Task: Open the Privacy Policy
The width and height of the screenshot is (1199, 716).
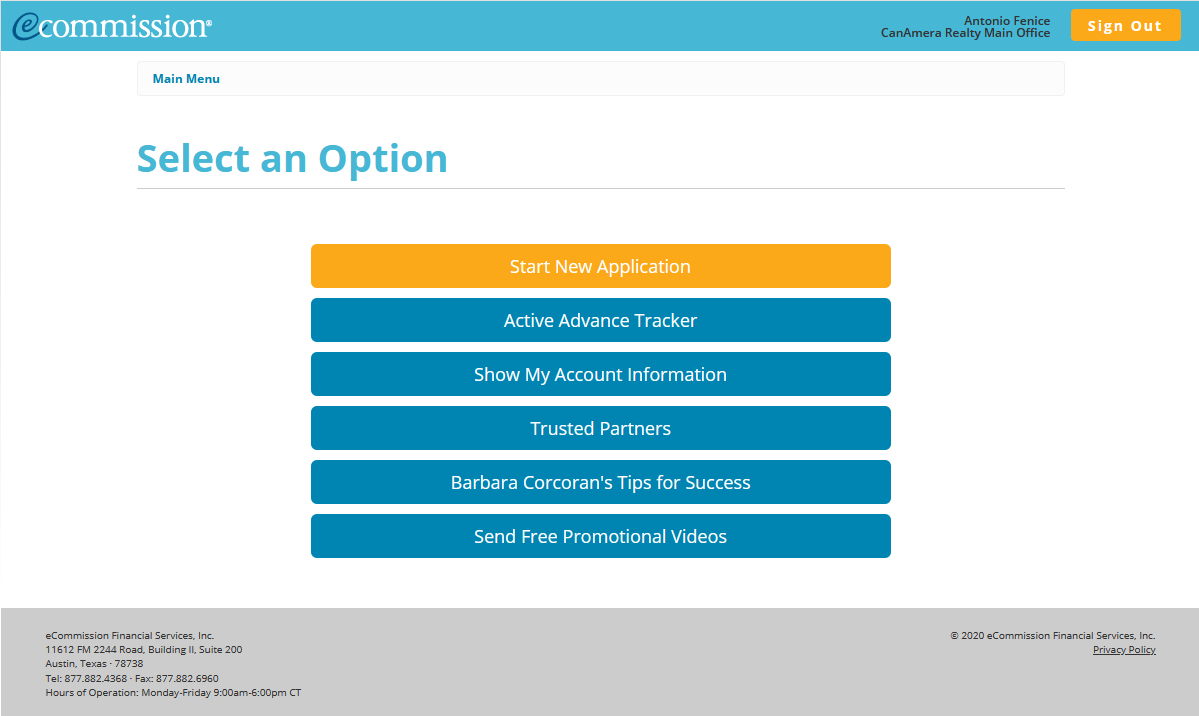Action: pos(1124,649)
